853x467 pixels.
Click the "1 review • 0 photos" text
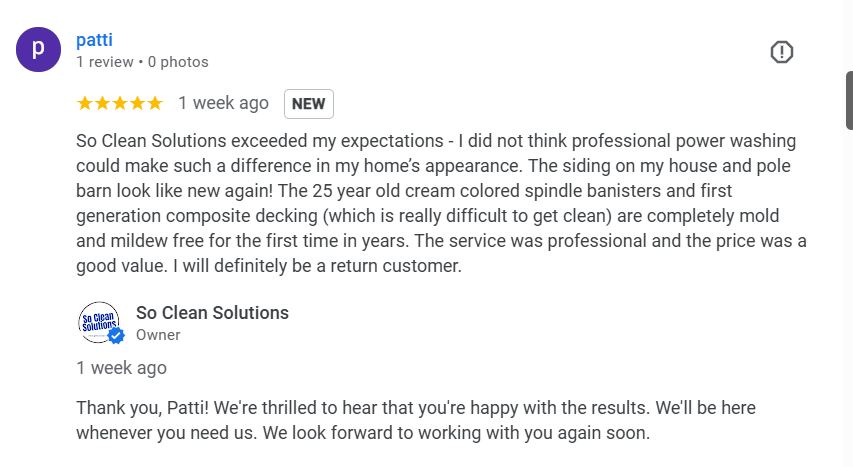point(142,62)
